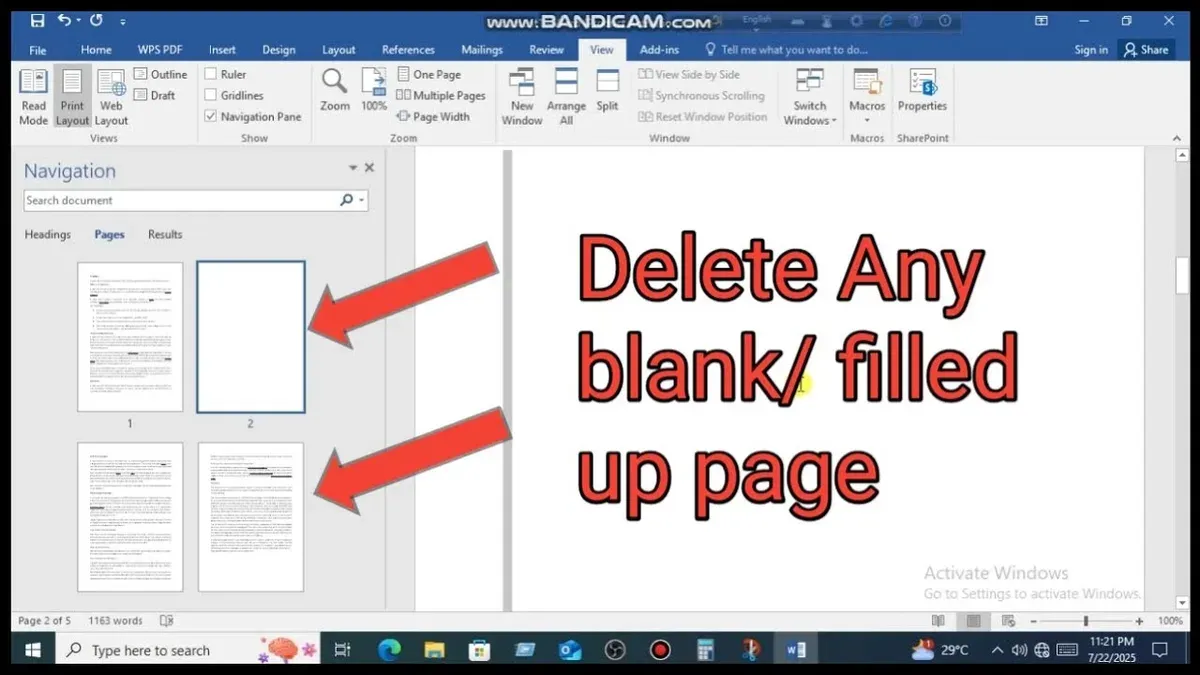Image resolution: width=1200 pixels, height=675 pixels.
Task: Uncheck the Navigation Pane checkbox
Action: coord(211,116)
